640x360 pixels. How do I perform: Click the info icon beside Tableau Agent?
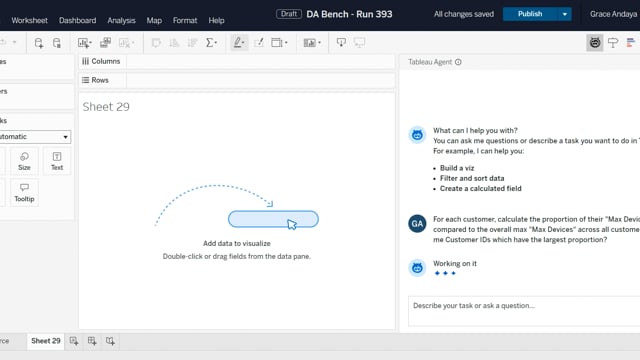458,62
